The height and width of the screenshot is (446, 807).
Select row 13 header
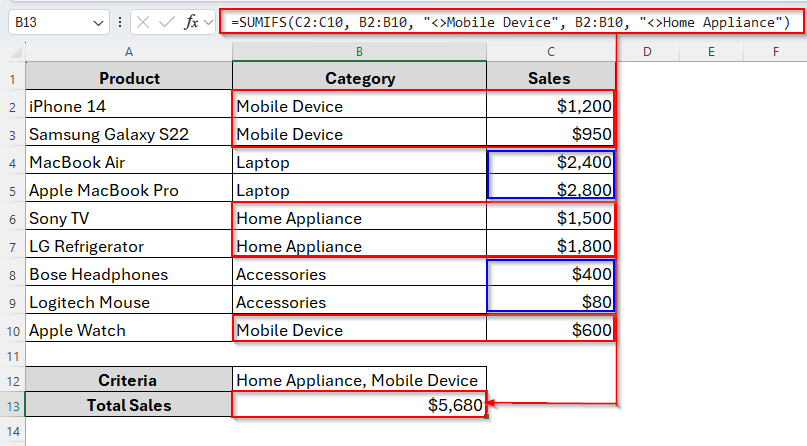12,405
